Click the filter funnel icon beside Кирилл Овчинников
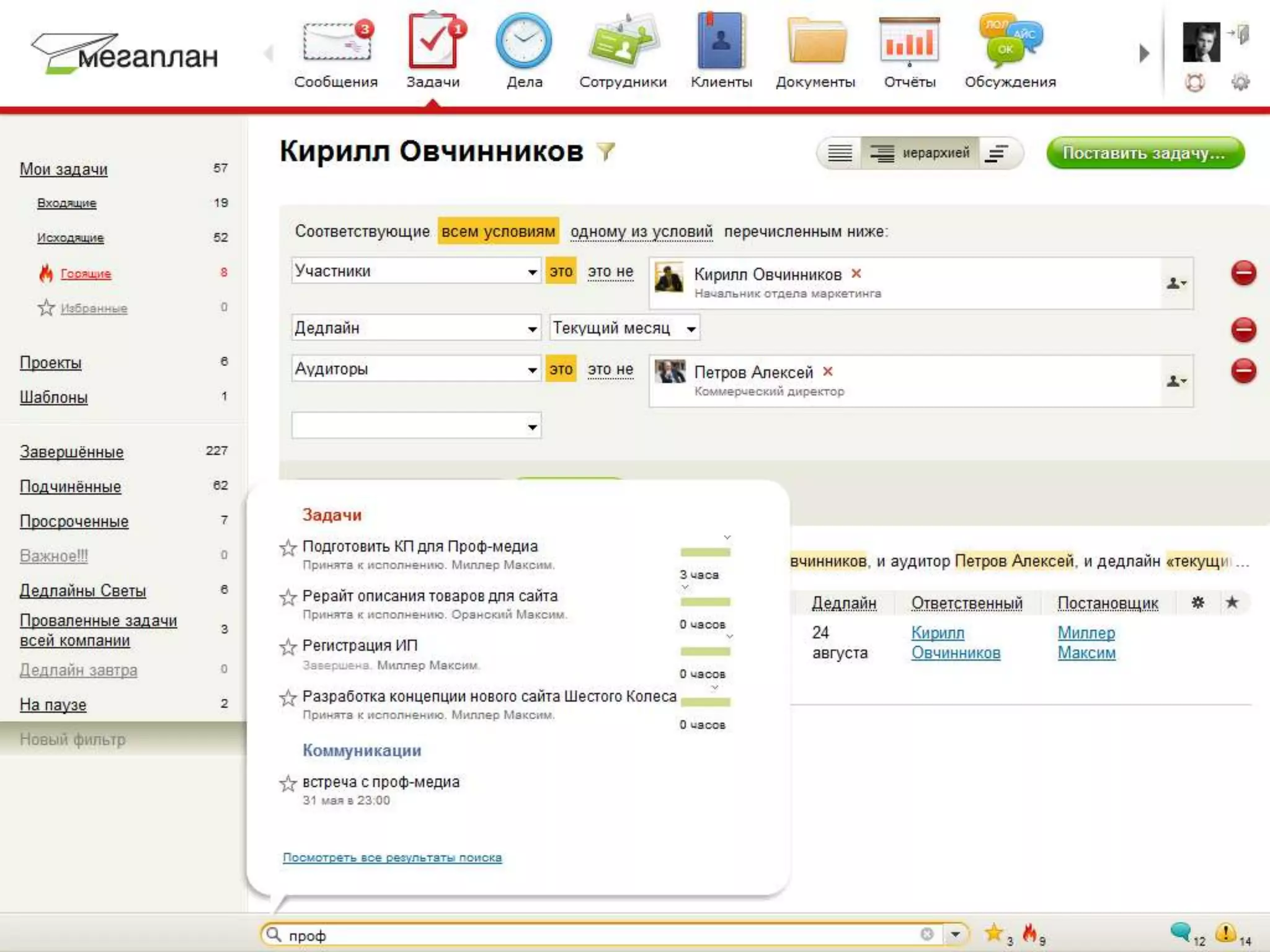 (605, 151)
